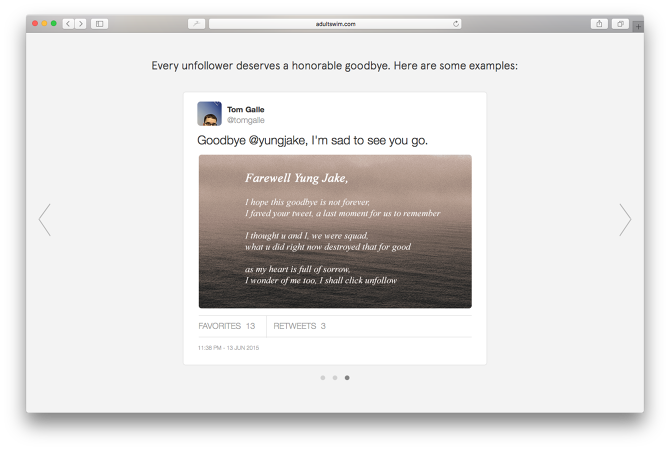Viewport: 670px width, 450px height.
Task: Open Tom Galle's profile avatar
Action: (209, 114)
